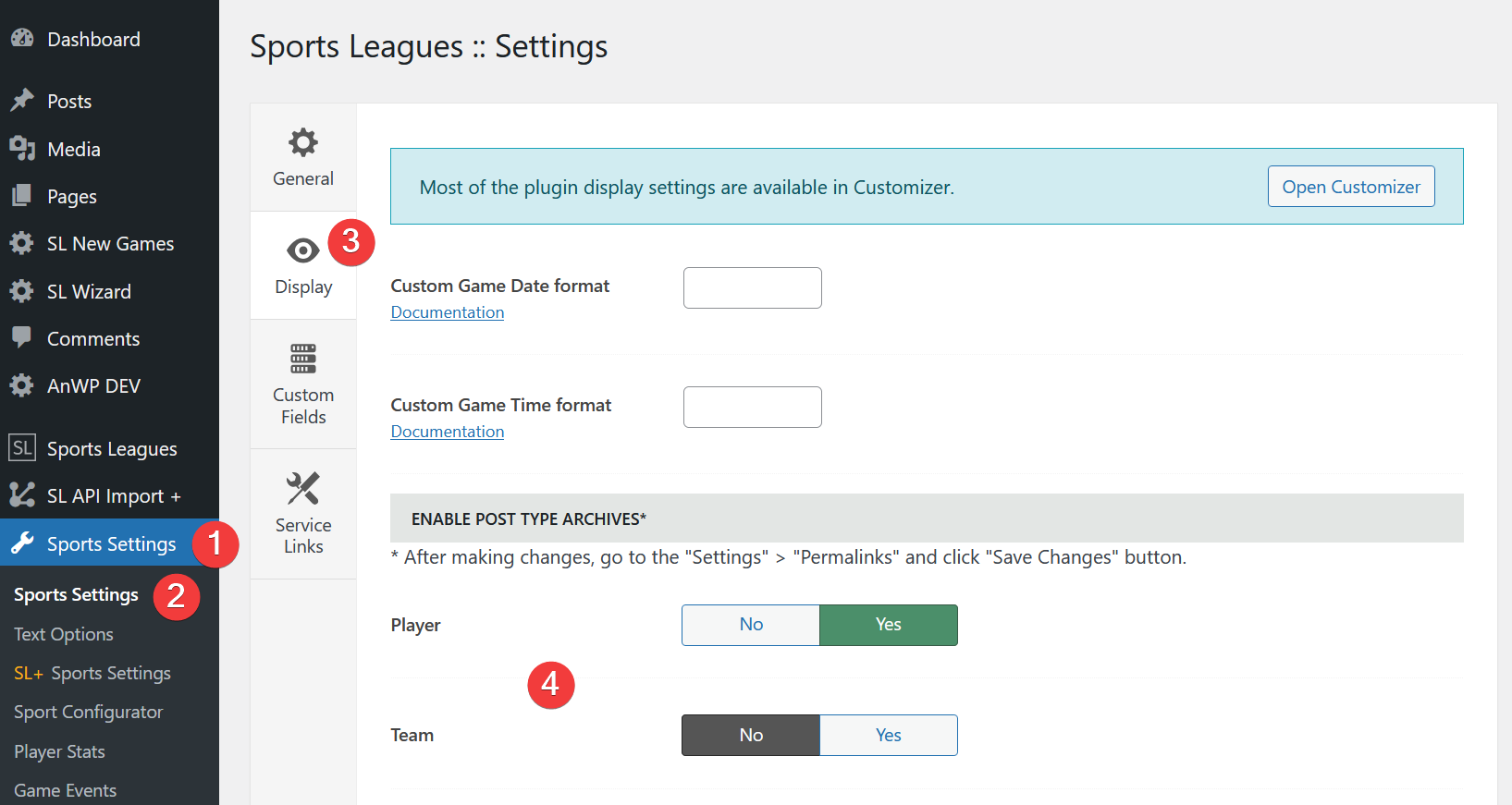The height and width of the screenshot is (805, 1512).
Task: Open Sports Settings submenu entry
Action: pos(76,594)
